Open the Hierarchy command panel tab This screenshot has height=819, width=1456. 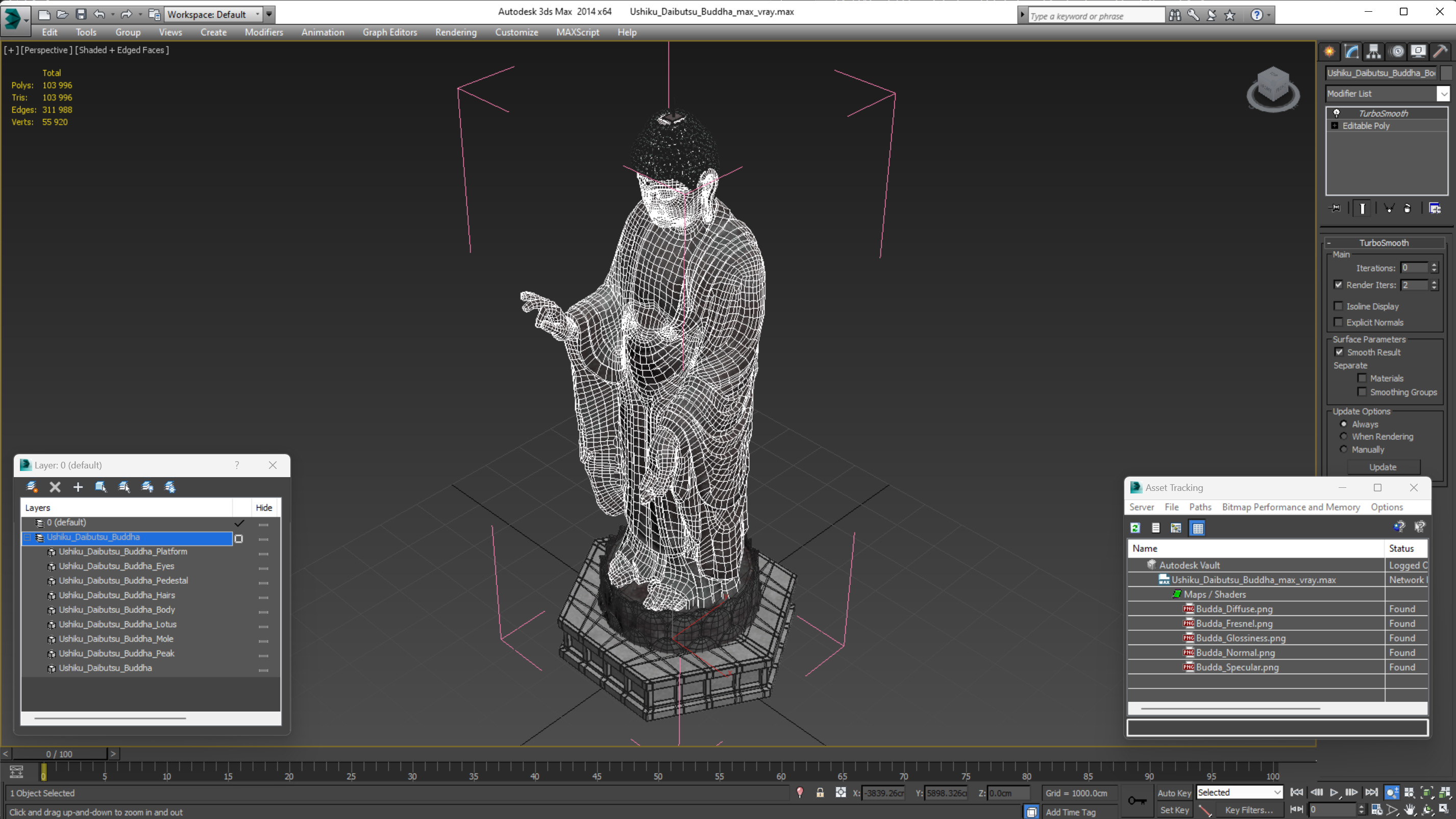pyautogui.click(x=1373, y=52)
